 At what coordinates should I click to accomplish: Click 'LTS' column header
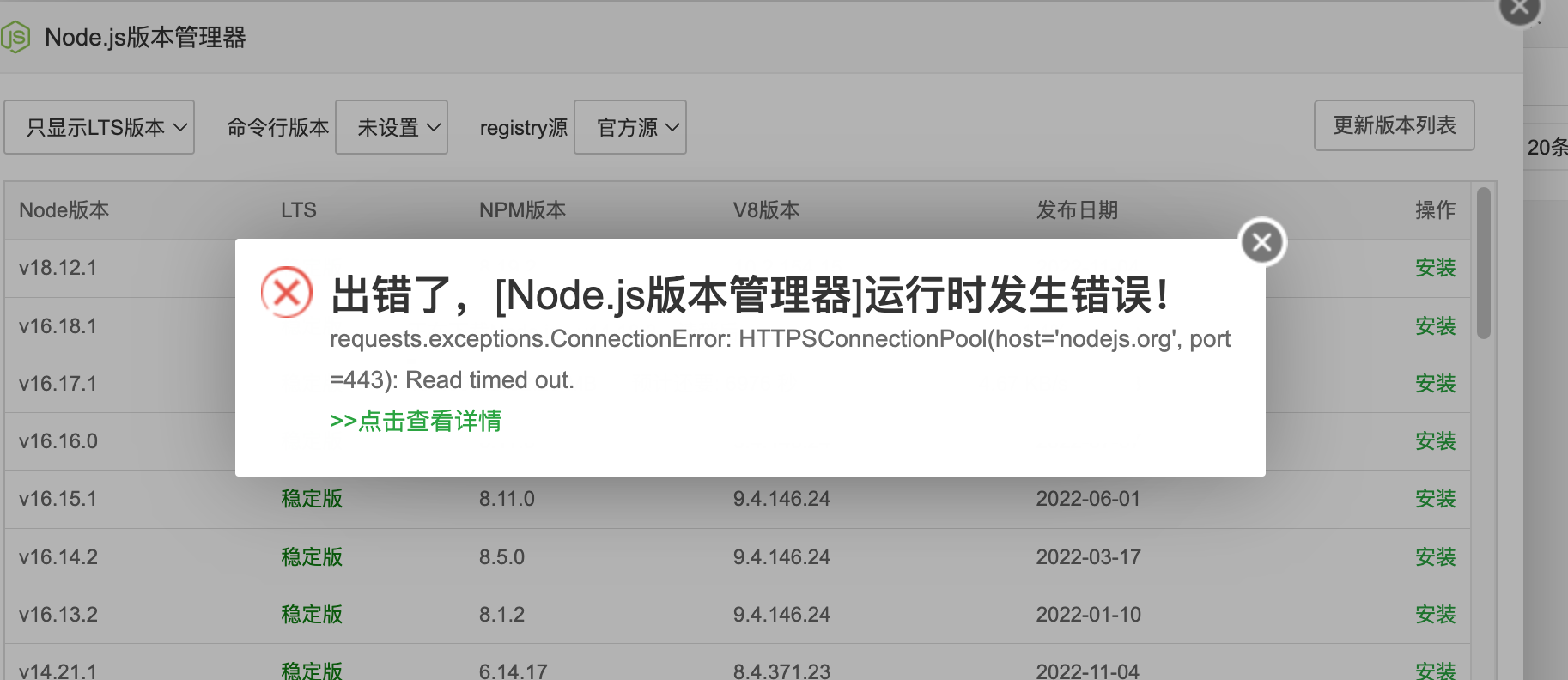point(299,210)
